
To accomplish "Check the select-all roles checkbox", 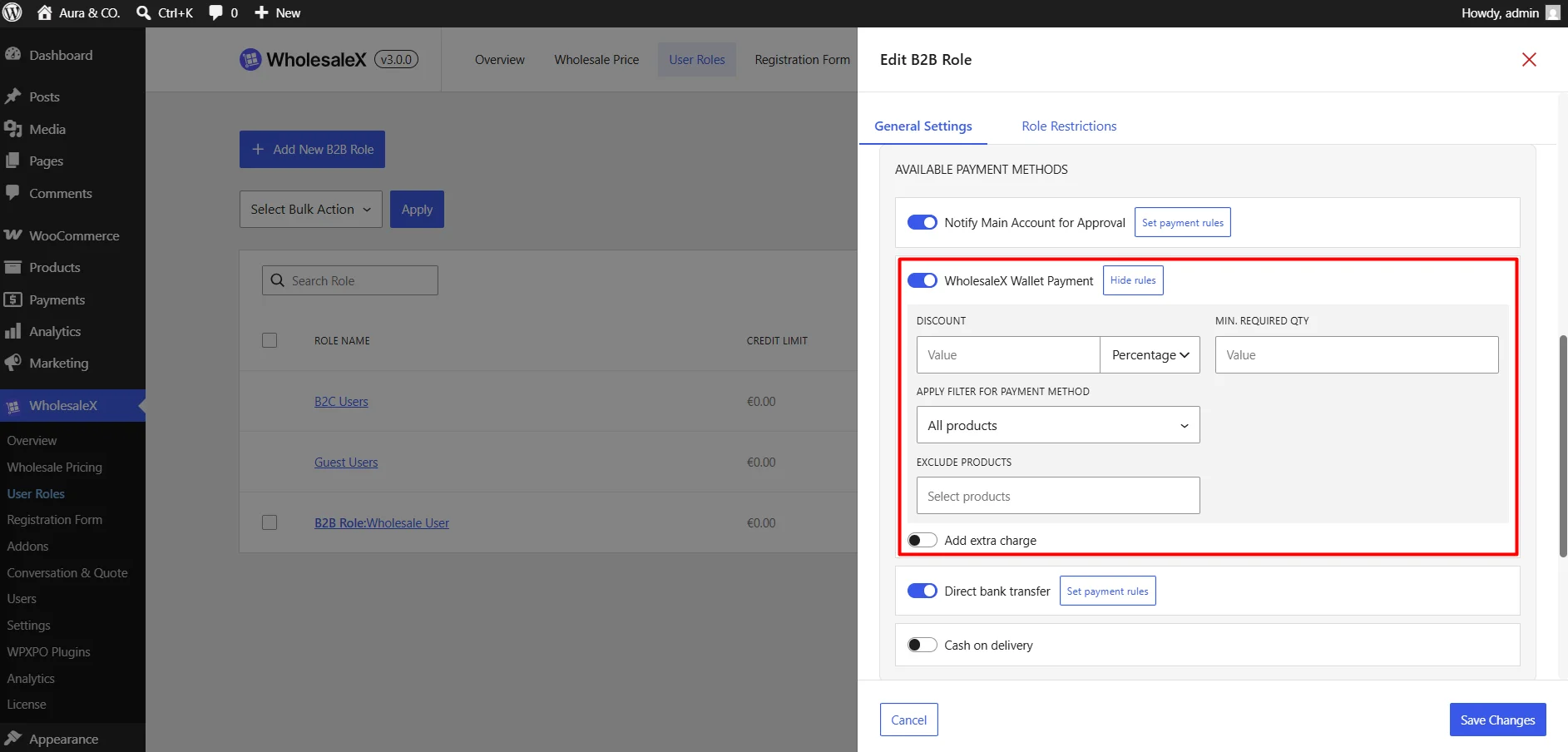I will (x=270, y=340).
